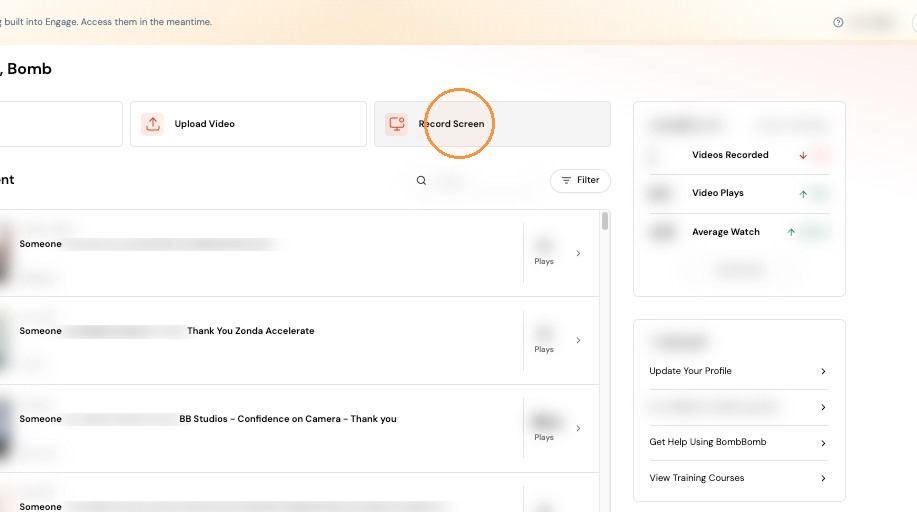The image size is (917, 512).
Task: Click the Record Screen monitor icon
Action: 397,124
